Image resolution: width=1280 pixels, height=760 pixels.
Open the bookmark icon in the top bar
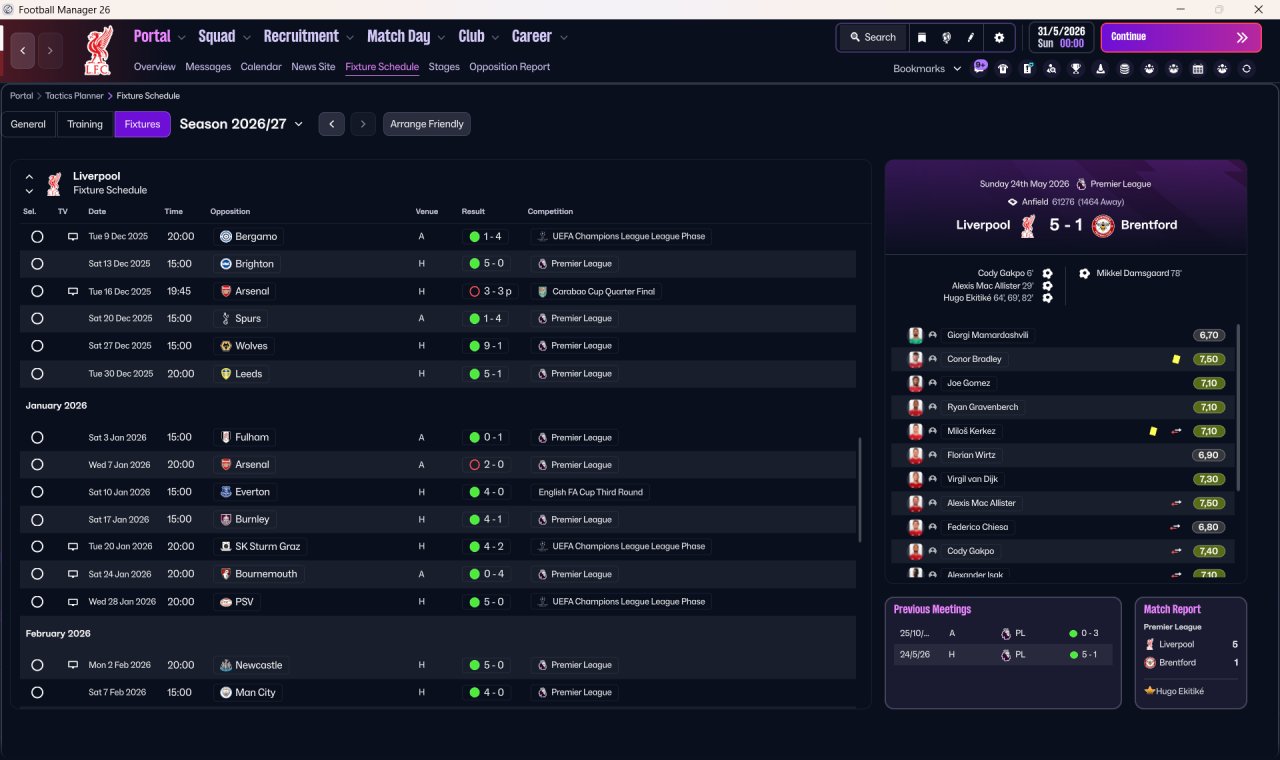(x=922, y=37)
